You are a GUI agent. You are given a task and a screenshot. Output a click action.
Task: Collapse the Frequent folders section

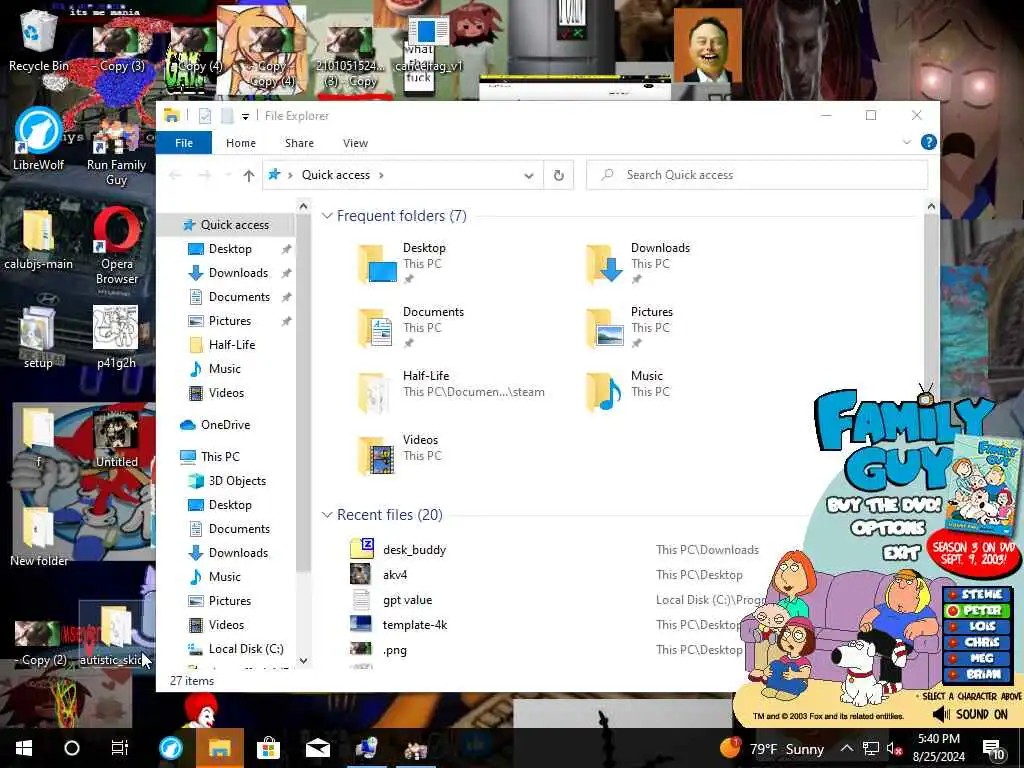(x=327, y=216)
